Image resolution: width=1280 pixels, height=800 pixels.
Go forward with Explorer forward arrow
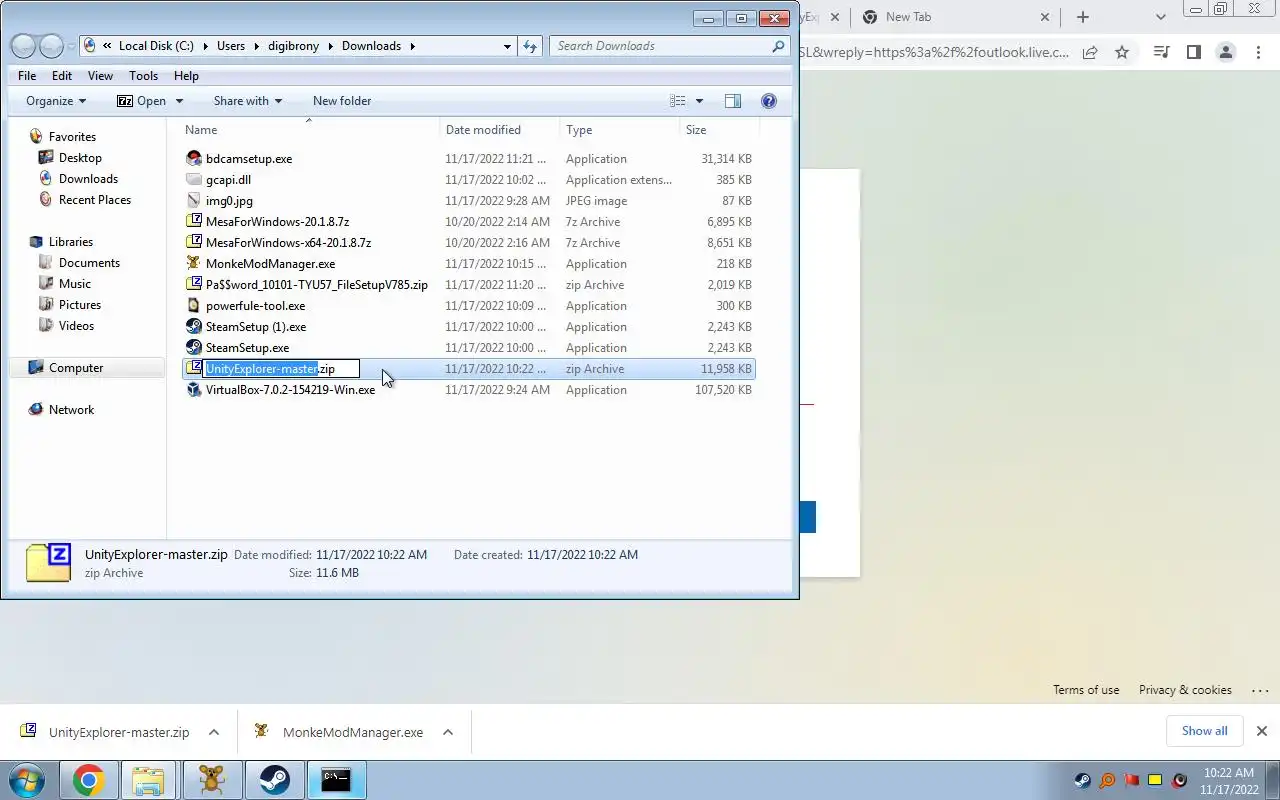tap(51, 46)
